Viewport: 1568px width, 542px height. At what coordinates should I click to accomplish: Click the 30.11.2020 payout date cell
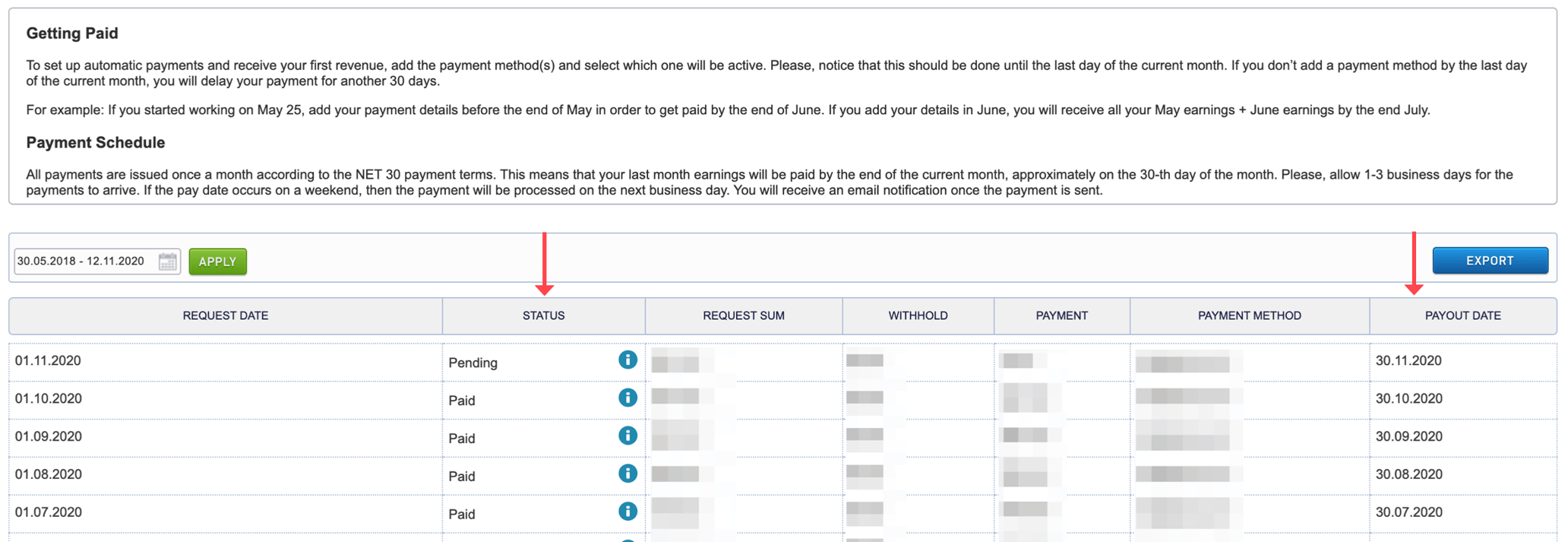(x=1408, y=361)
